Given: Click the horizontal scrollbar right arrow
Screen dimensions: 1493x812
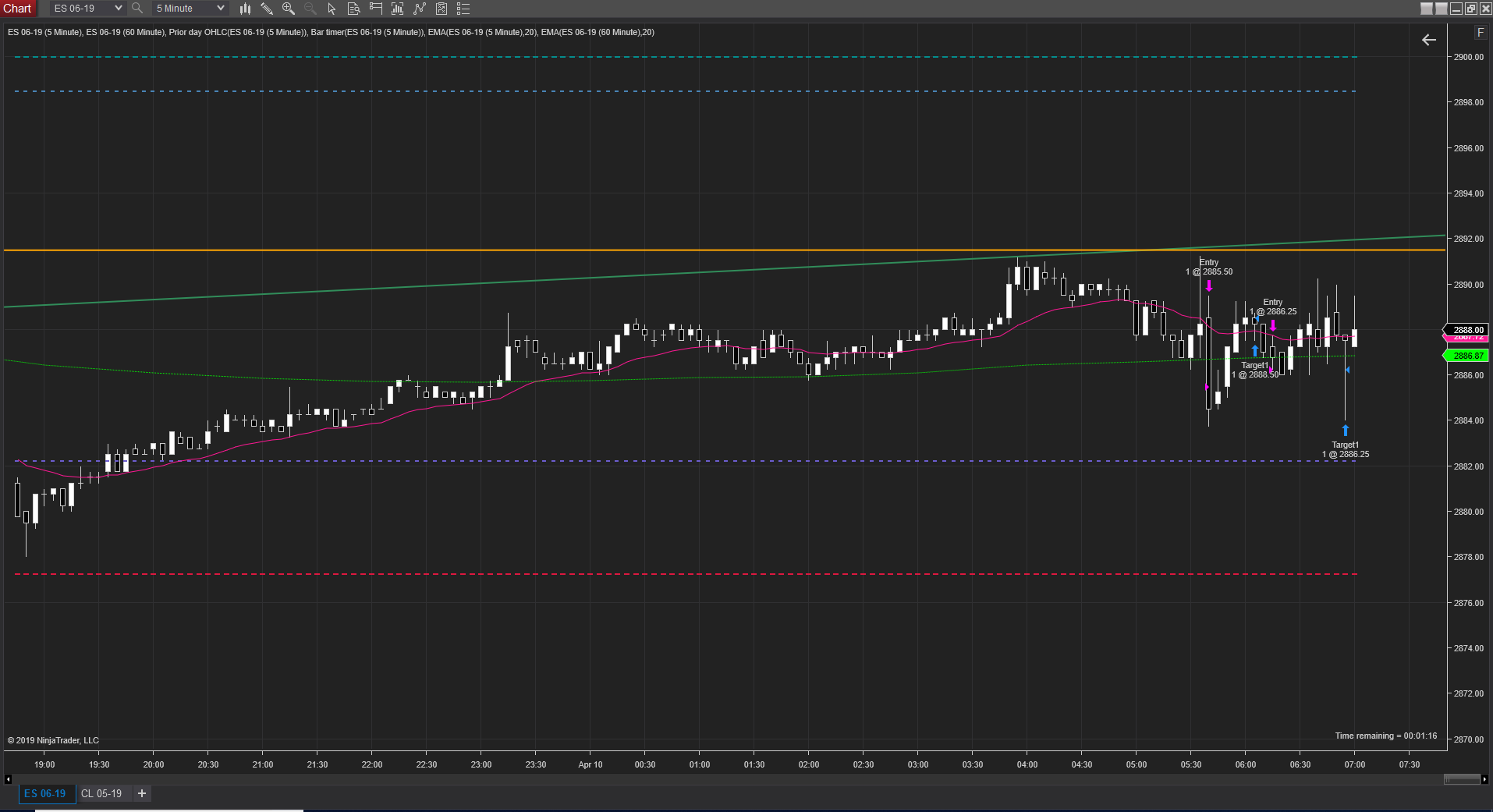Looking at the screenshot, I should point(1484,778).
